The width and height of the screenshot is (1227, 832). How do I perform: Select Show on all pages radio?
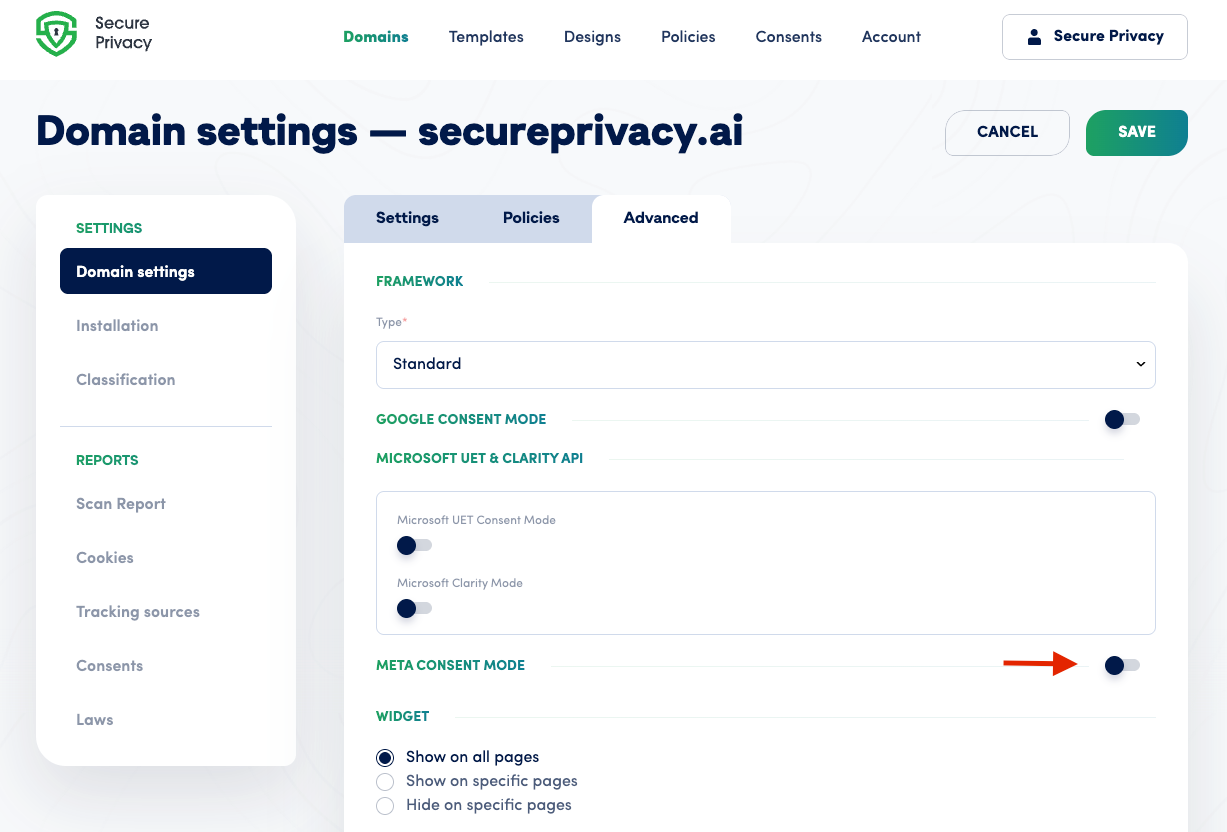[385, 757]
